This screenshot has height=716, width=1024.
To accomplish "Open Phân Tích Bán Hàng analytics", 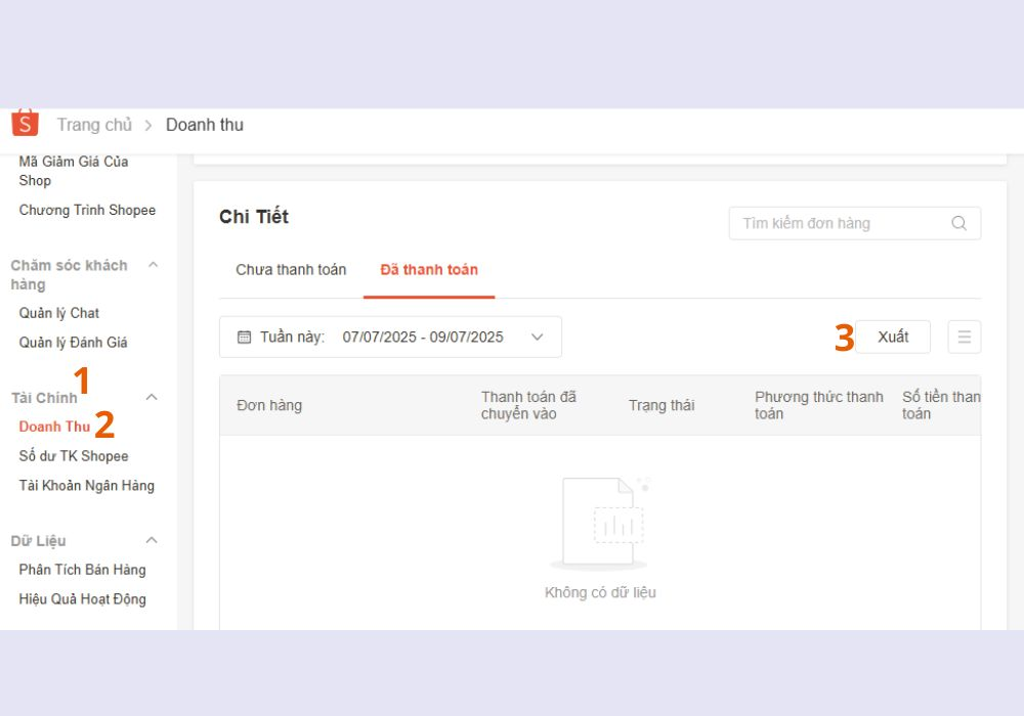I will tap(82, 570).
